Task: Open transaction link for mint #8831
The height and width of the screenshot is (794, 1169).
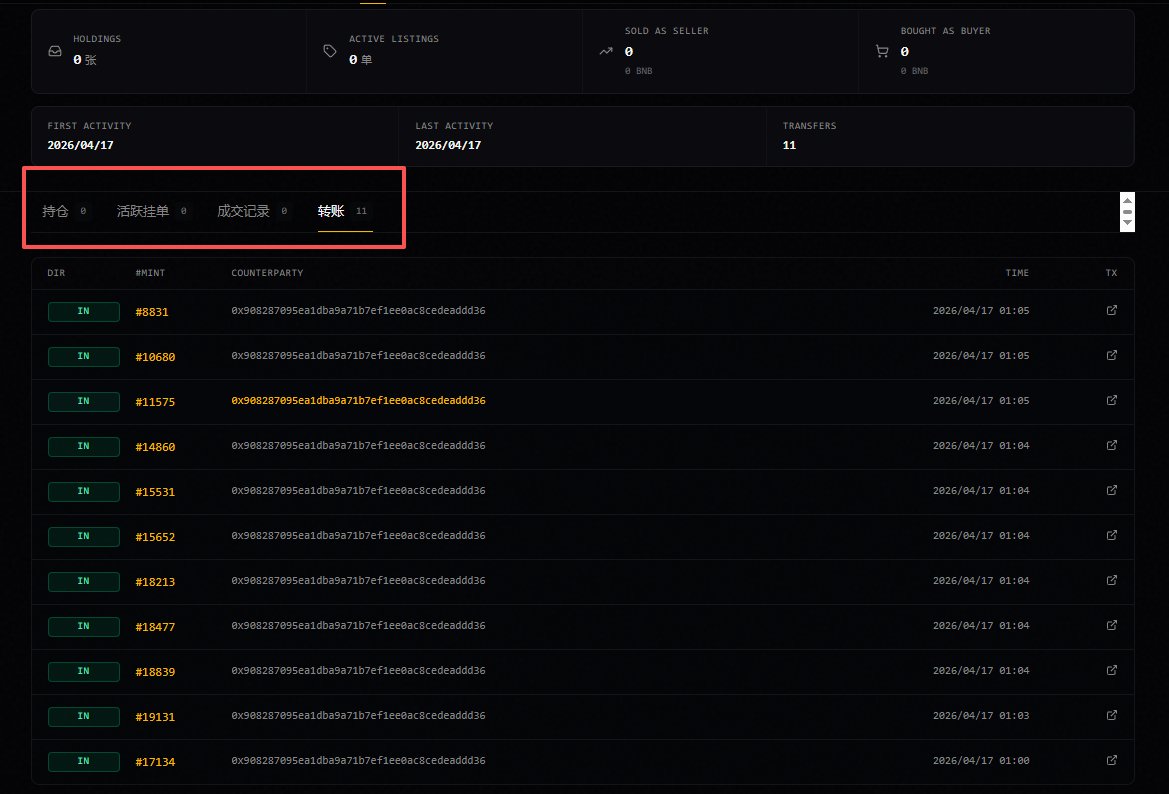Action: coord(1112,310)
